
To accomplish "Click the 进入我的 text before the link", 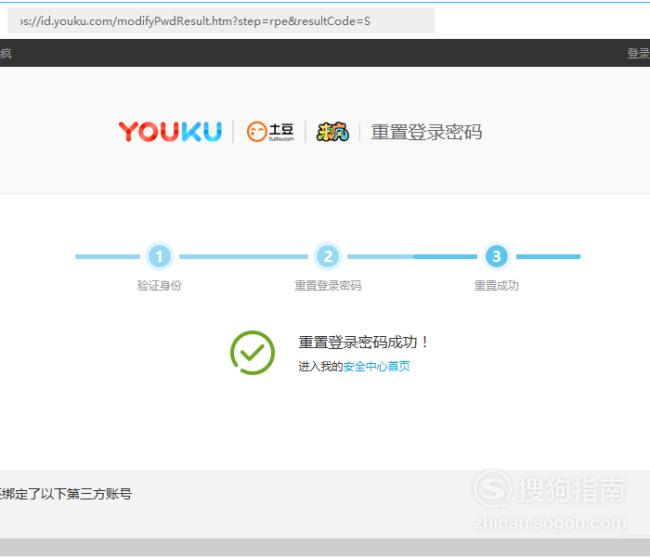I will coord(320,366).
